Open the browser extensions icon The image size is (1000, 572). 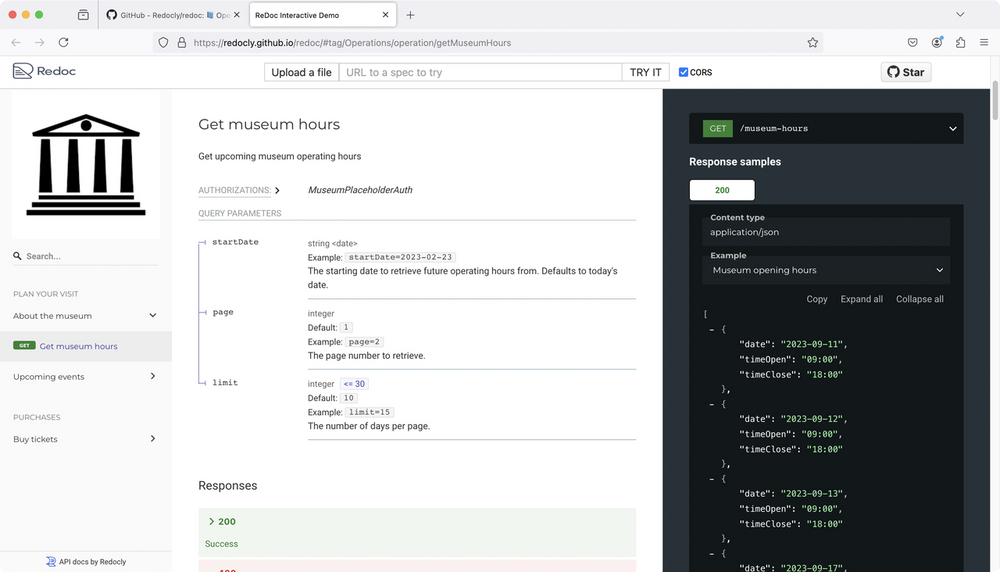[961, 43]
